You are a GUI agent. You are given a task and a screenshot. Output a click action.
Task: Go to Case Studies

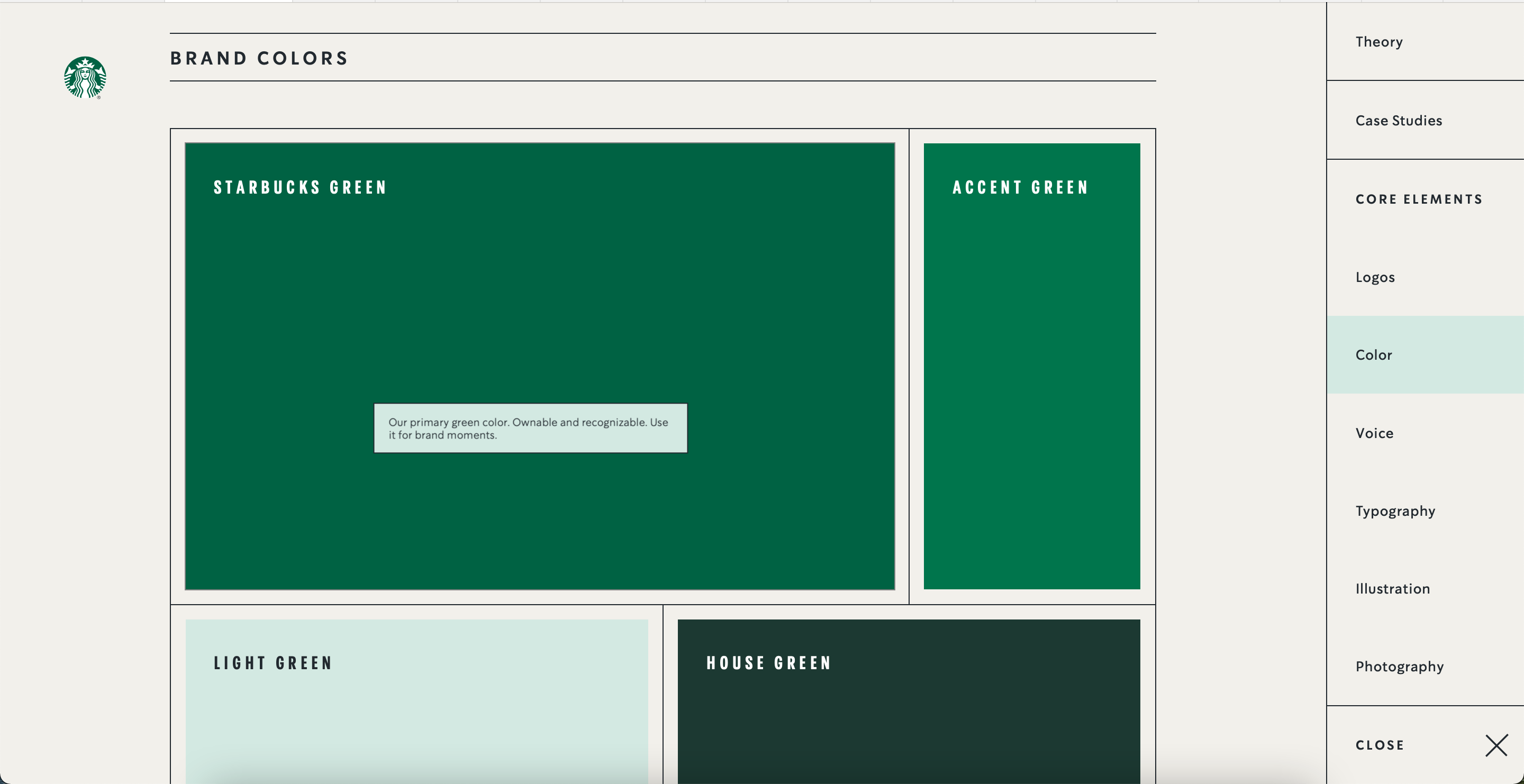coord(1399,120)
